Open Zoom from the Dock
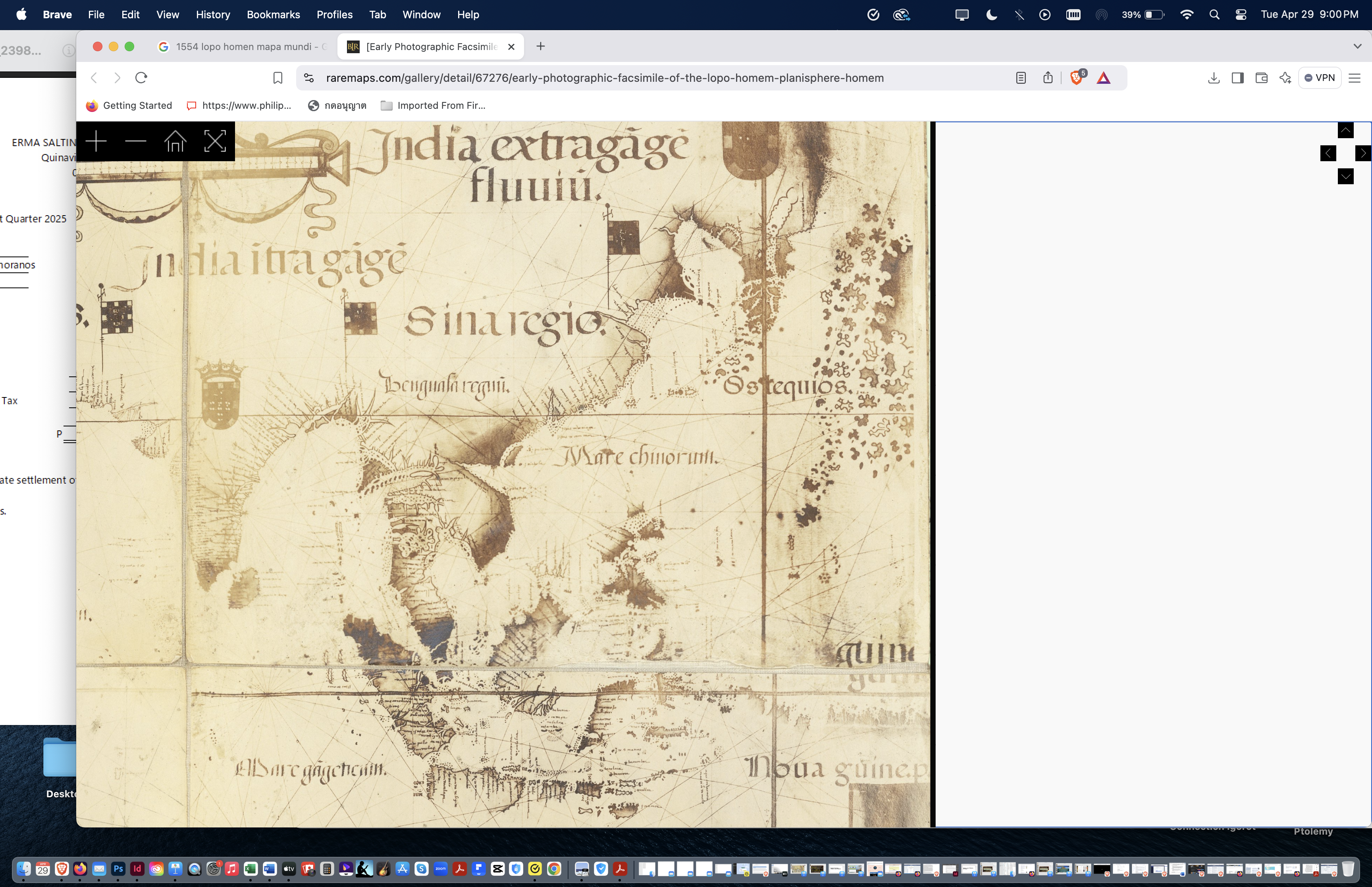The image size is (1372, 887). pos(440,869)
